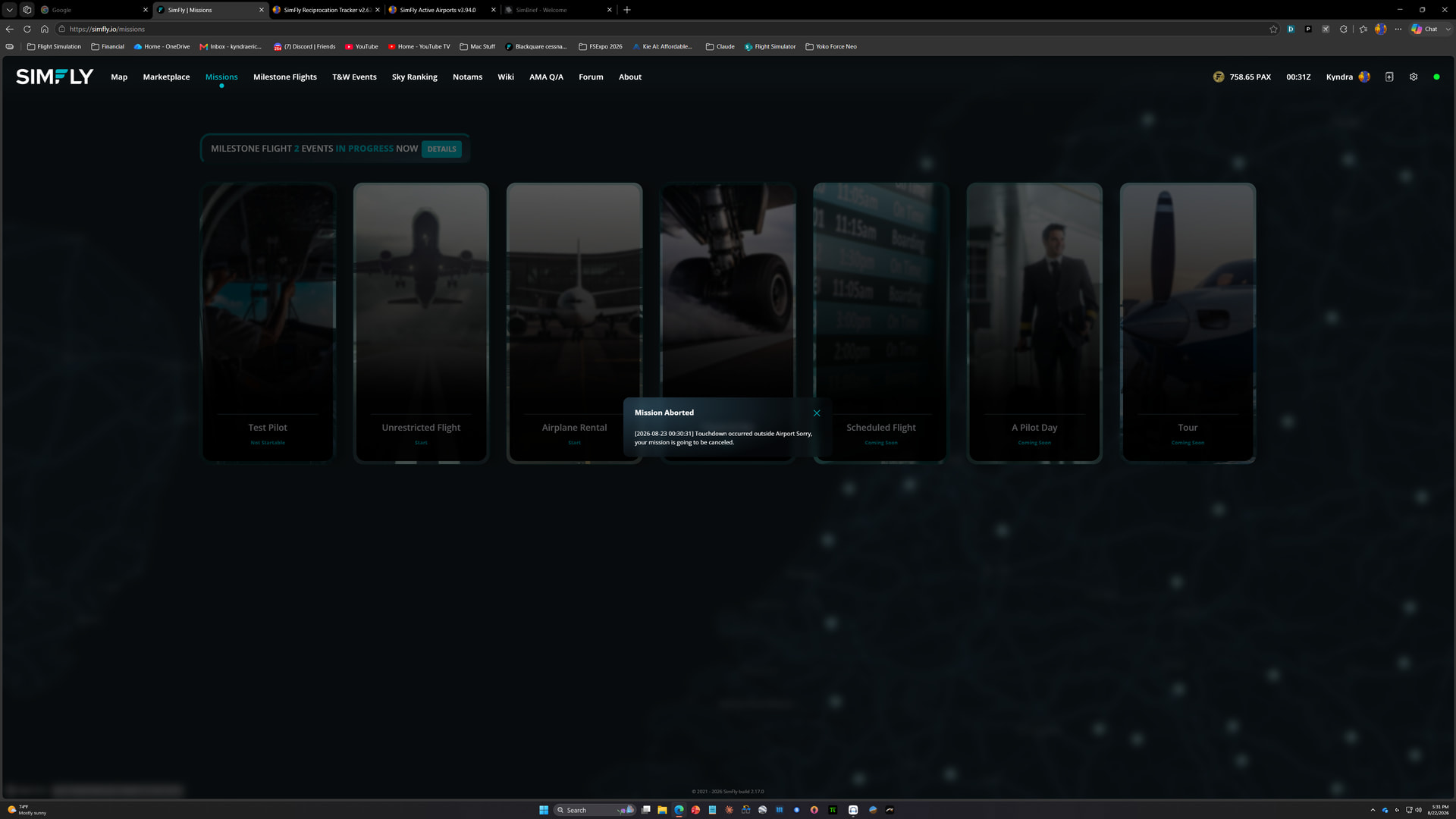Go to the Milestone Flights page
The width and height of the screenshot is (1456, 819).
(x=285, y=77)
